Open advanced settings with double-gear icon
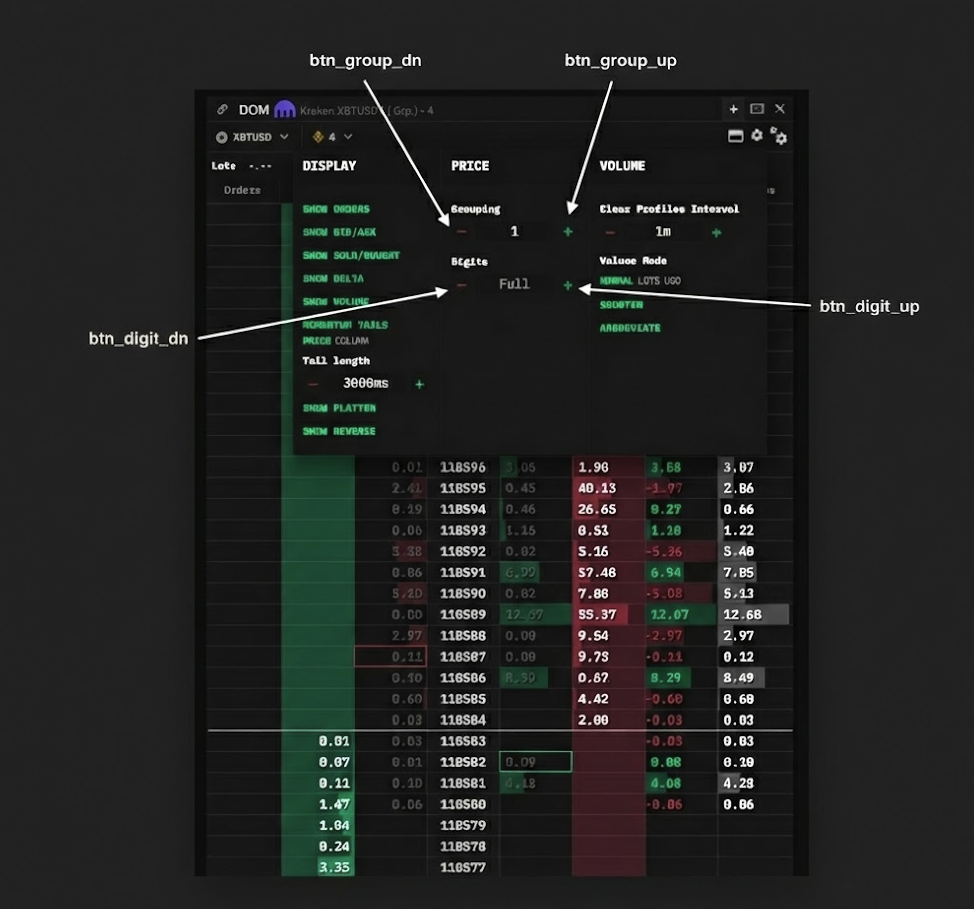This screenshot has height=909, width=974. [779, 137]
